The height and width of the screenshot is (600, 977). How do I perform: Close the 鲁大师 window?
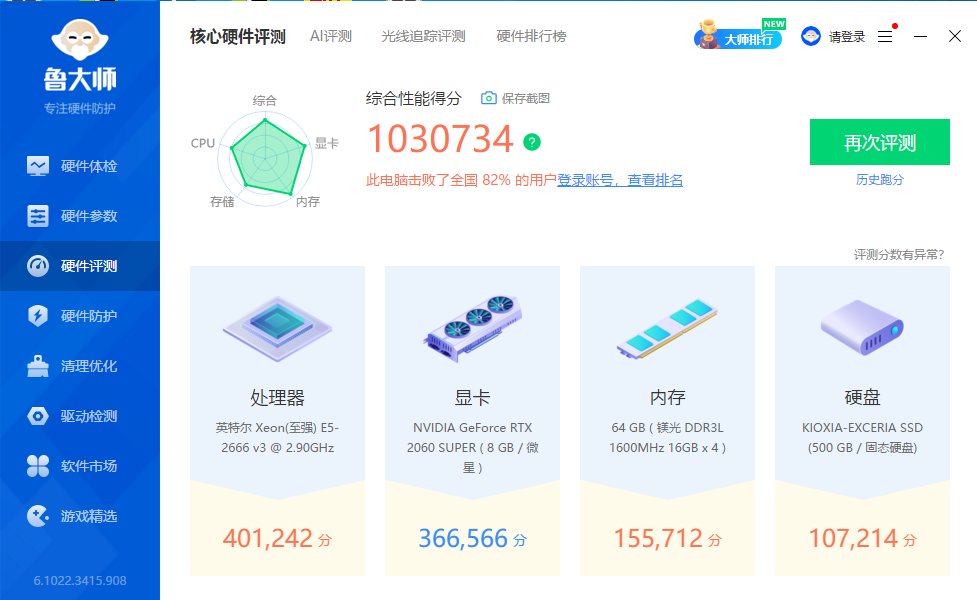(955, 36)
